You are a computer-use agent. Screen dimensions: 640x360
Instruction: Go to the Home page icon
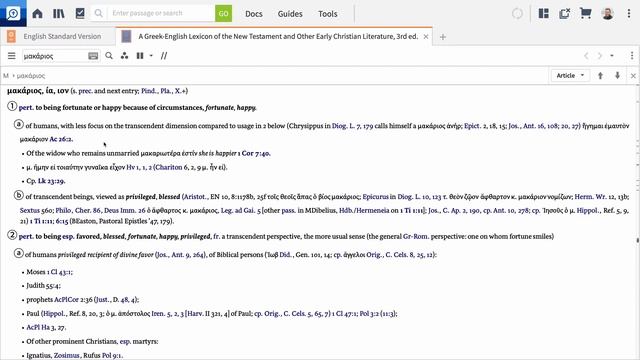pyautogui.click(x=37, y=13)
